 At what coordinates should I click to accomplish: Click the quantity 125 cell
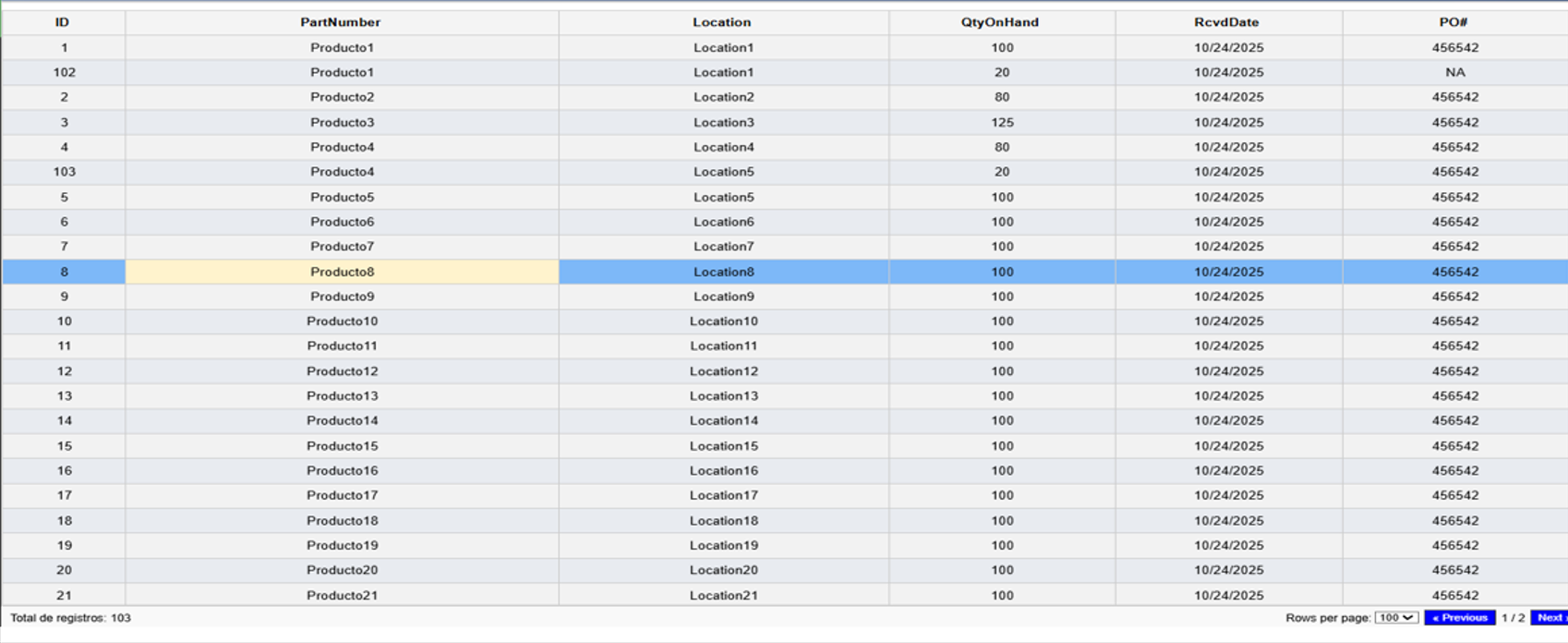coord(1002,122)
